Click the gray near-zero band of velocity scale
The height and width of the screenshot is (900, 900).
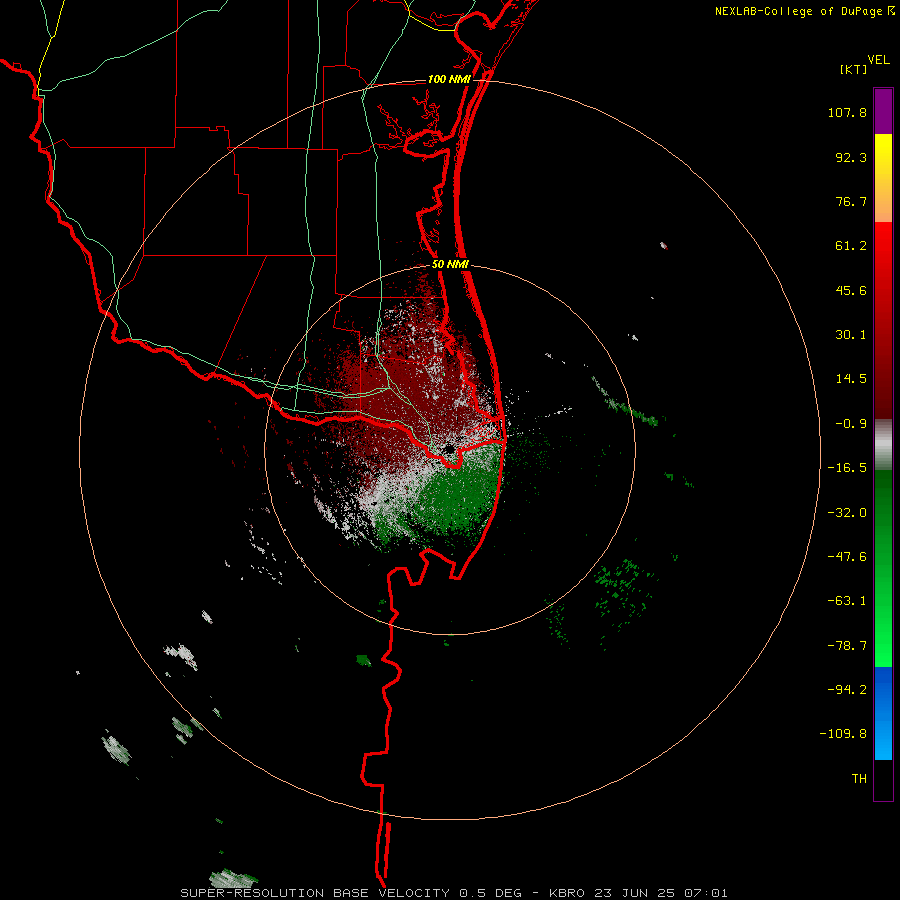click(x=883, y=444)
